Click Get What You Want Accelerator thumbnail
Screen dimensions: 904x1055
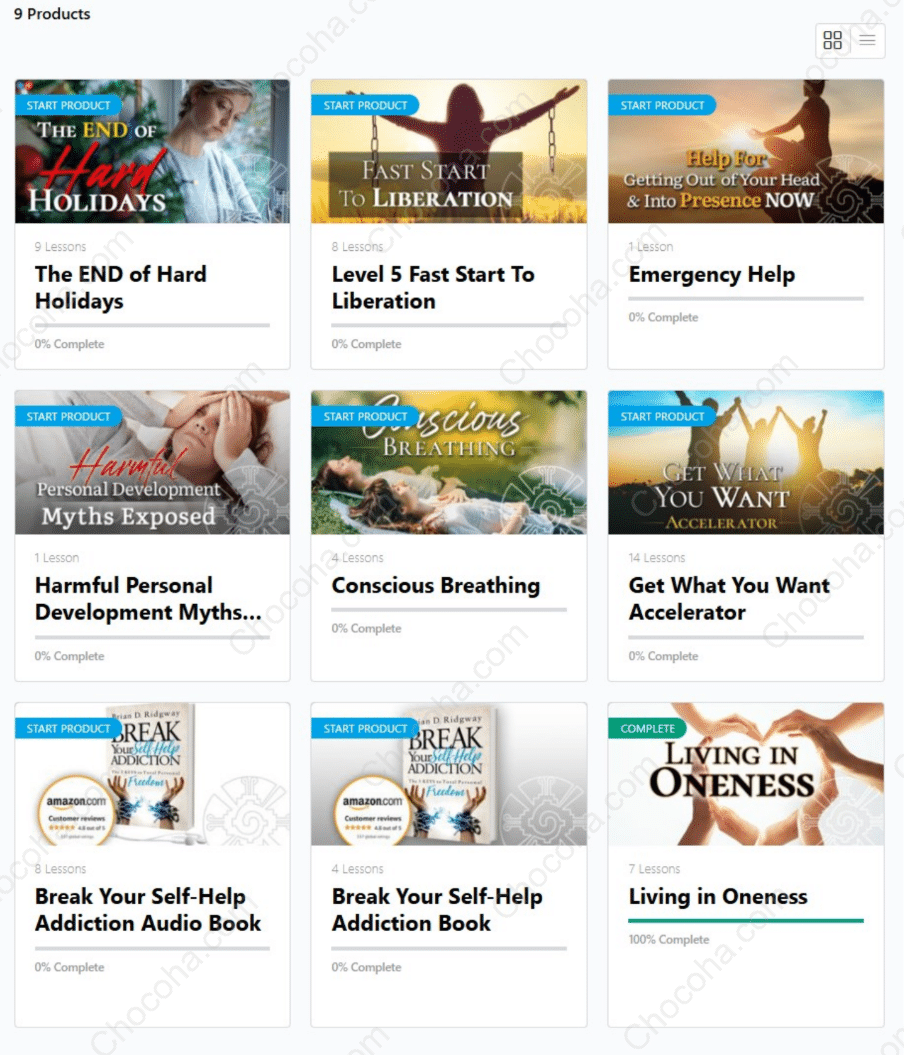(x=746, y=462)
